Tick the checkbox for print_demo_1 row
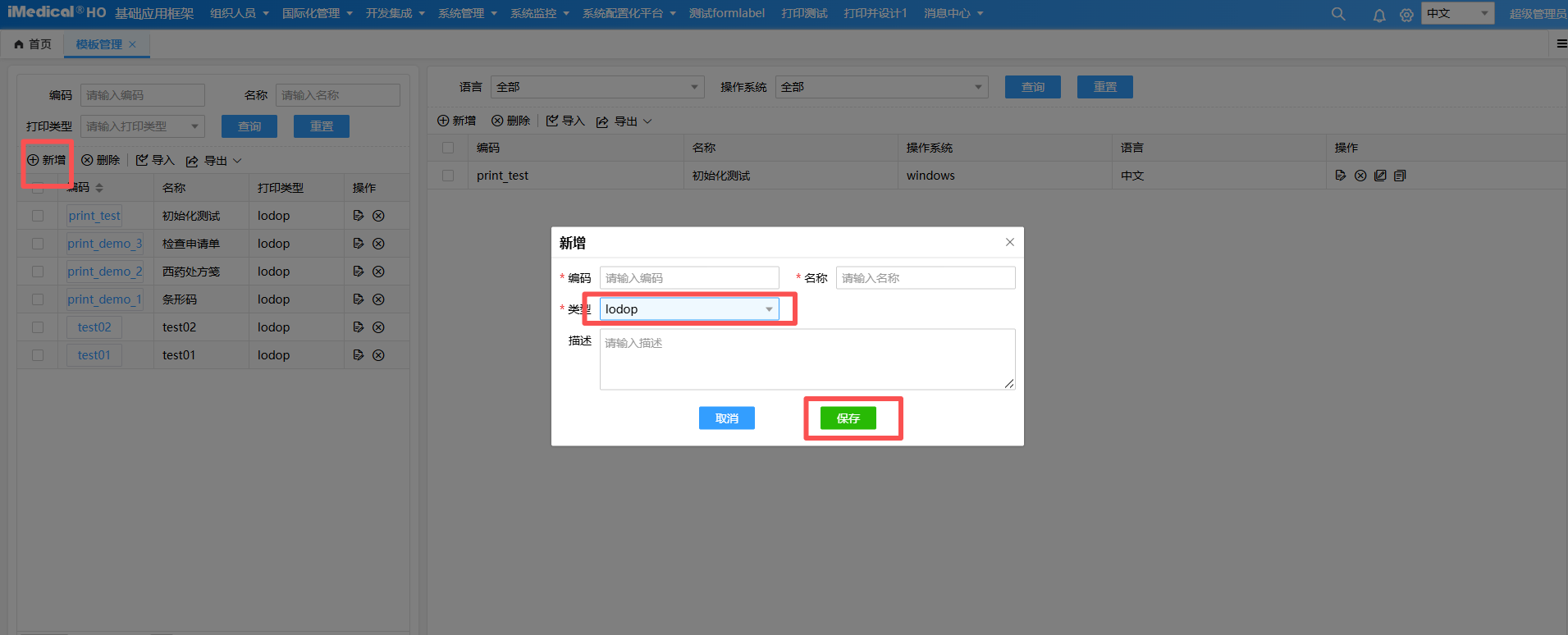 [x=38, y=299]
